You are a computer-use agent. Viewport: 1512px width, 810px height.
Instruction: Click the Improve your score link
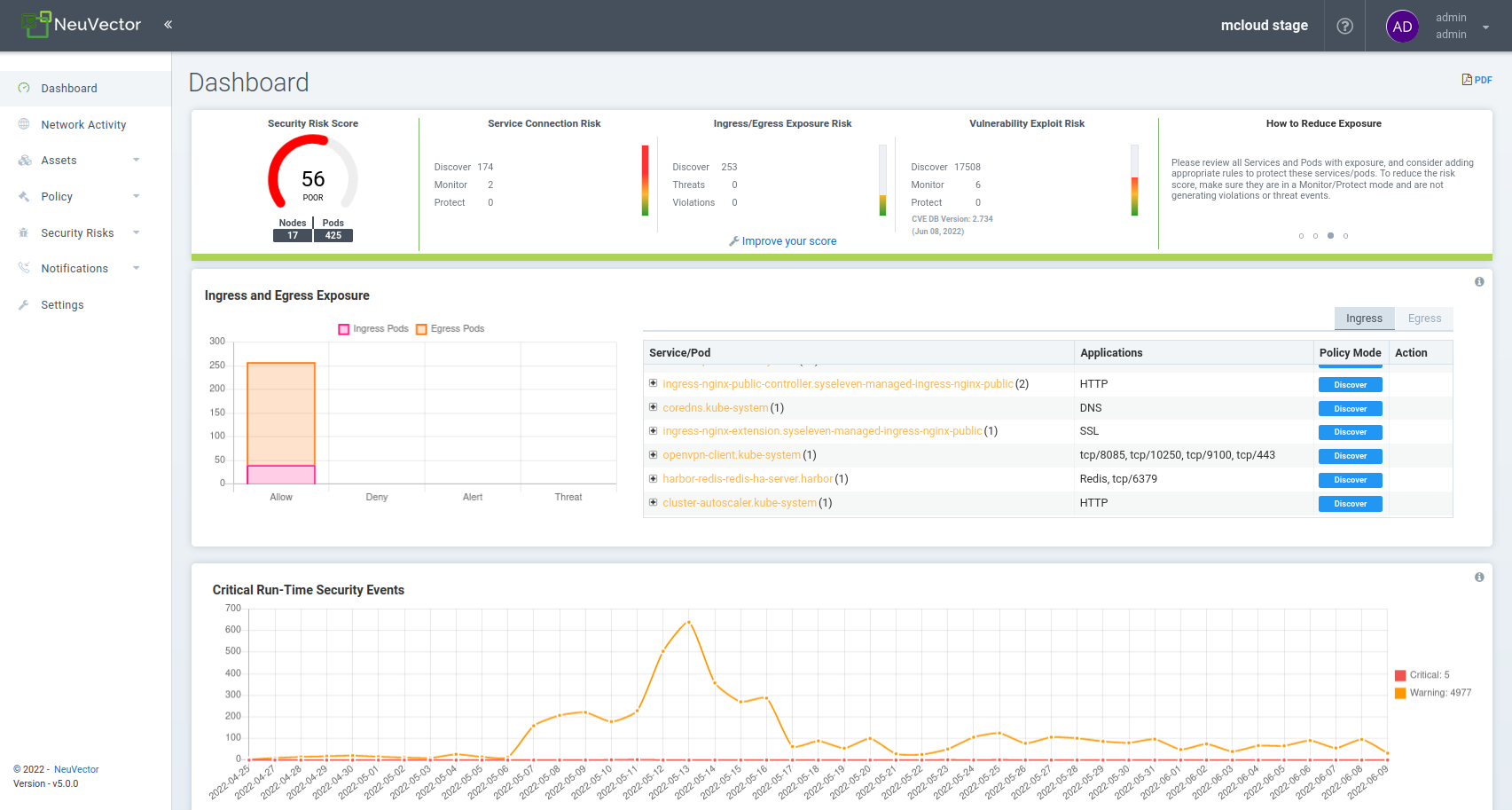tap(788, 241)
